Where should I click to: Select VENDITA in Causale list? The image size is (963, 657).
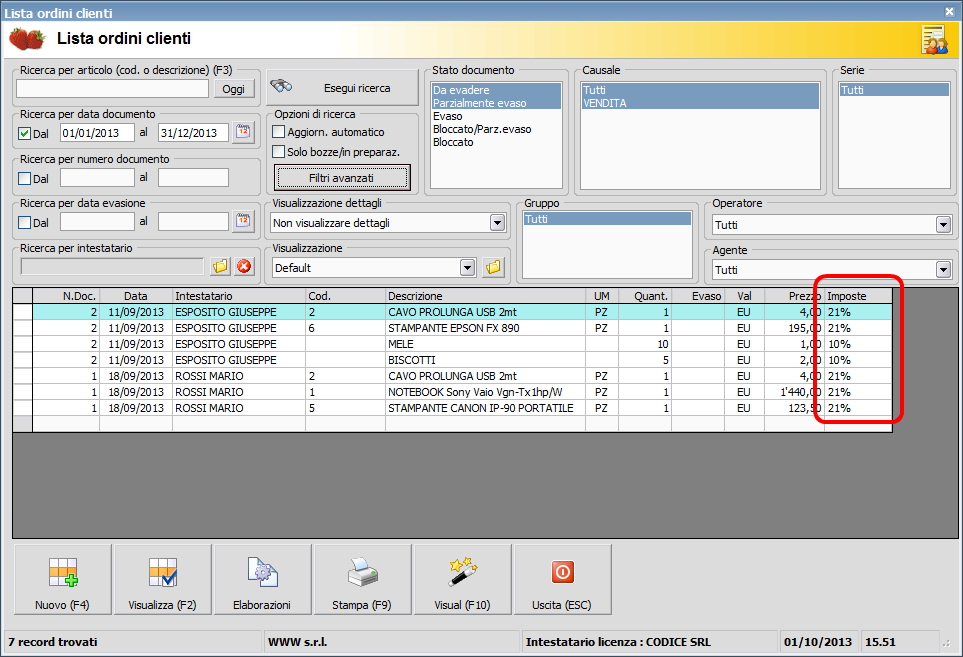click(605, 103)
